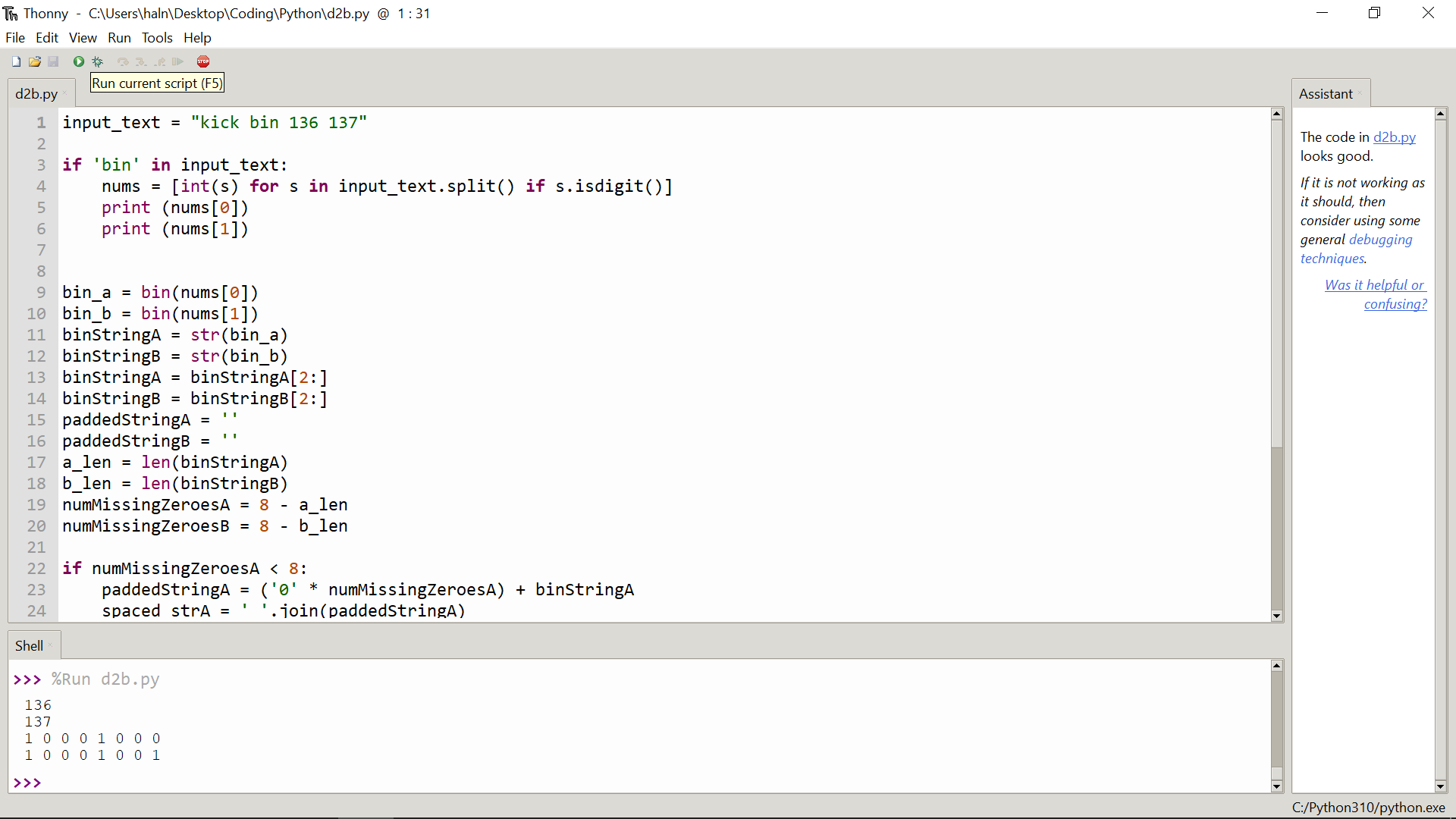Select the Shell panel tab
1456x819 pixels.
(29, 646)
